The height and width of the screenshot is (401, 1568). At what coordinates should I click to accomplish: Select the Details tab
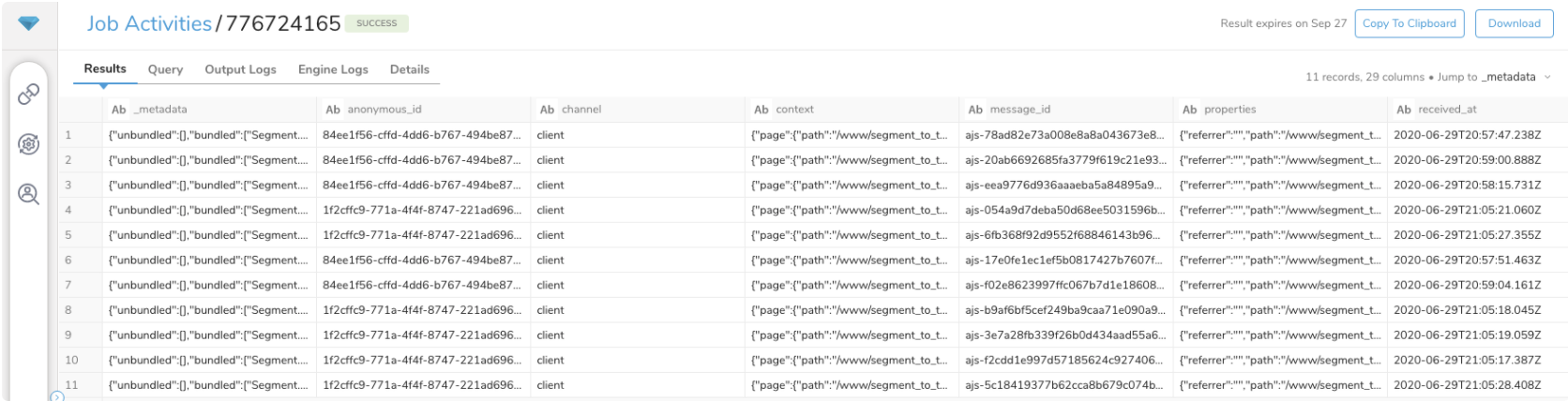pos(410,69)
